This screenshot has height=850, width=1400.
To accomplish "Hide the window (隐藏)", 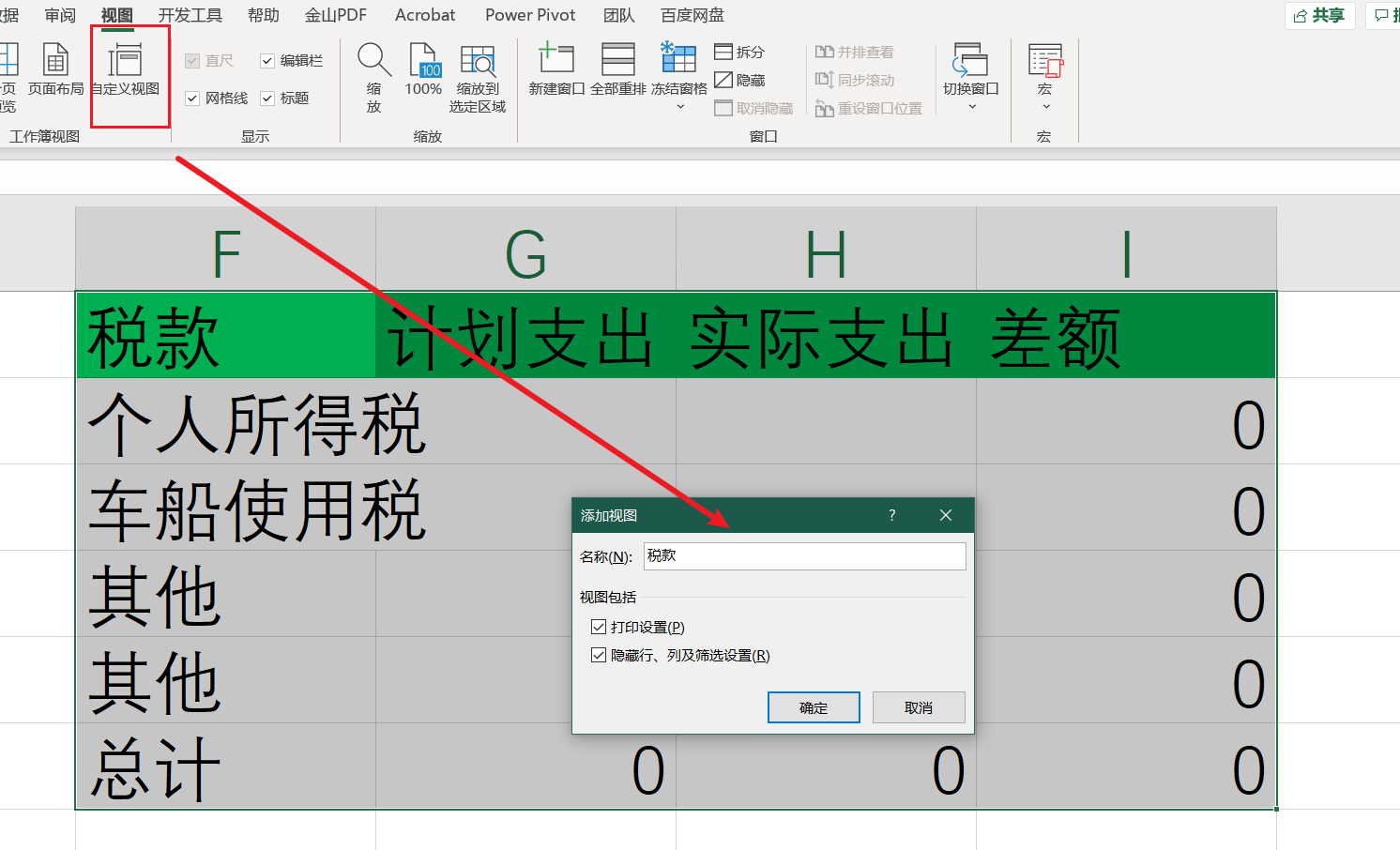I will (x=739, y=80).
